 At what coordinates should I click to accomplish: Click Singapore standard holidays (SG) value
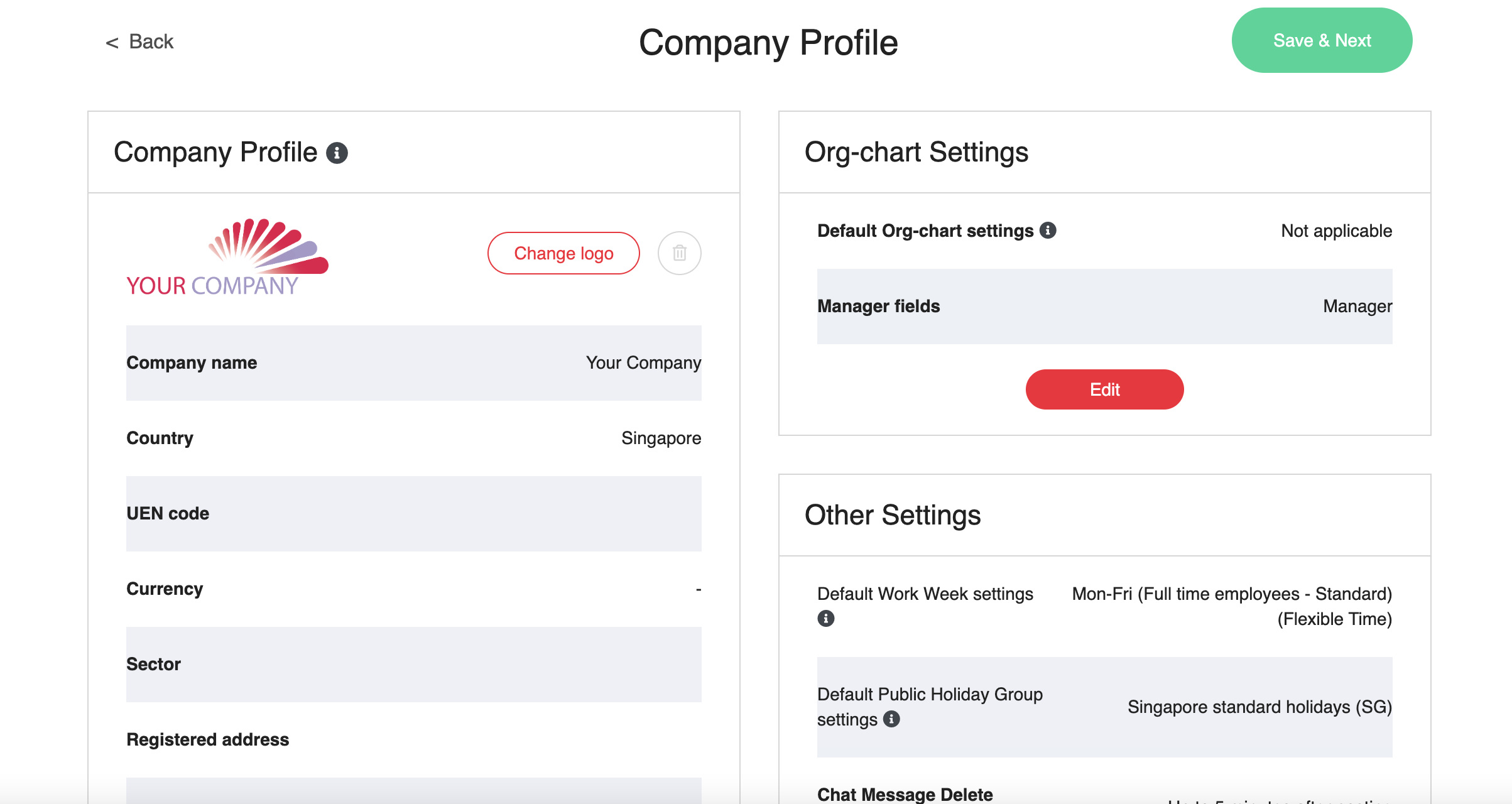coord(1259,707)
